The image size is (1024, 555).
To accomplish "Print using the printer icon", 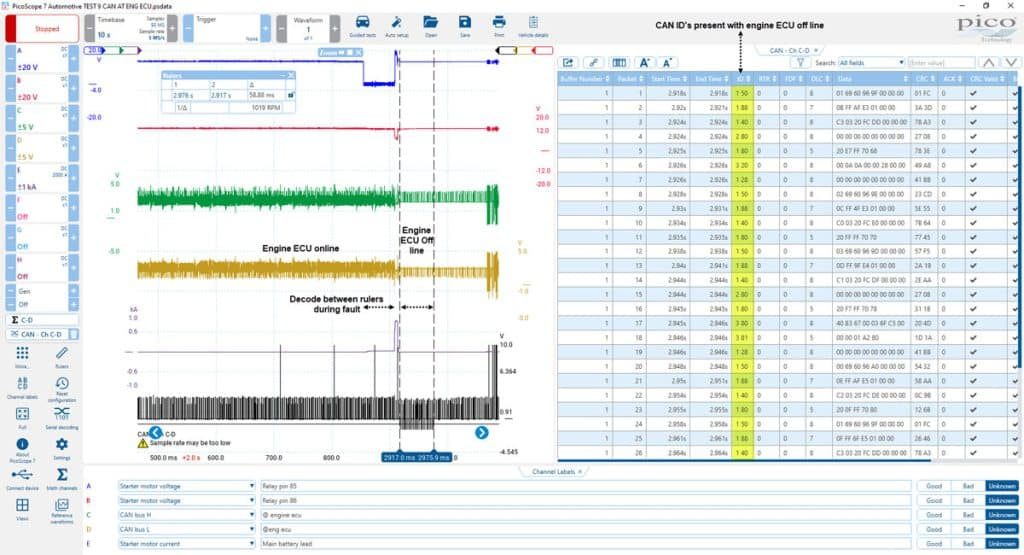I will click(499, 26).
